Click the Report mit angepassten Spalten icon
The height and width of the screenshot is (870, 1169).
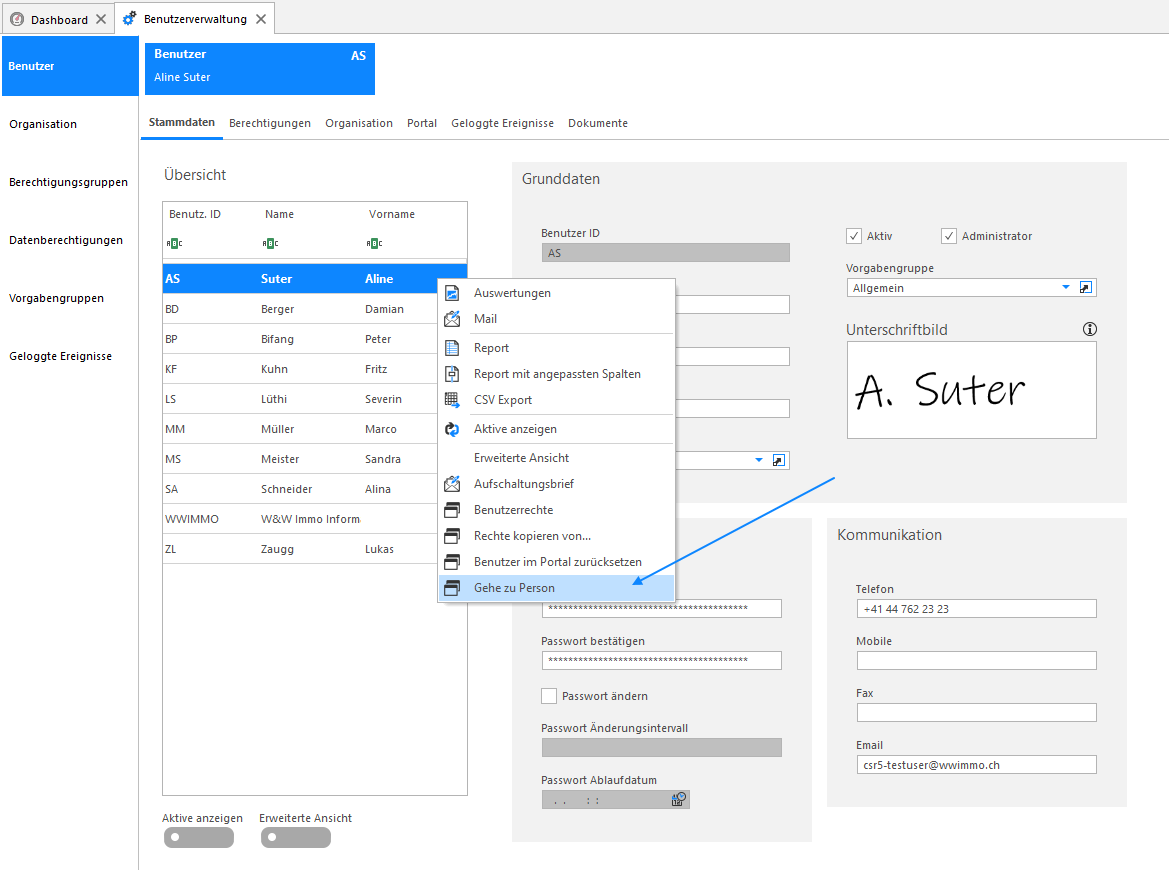pos(452,374)
